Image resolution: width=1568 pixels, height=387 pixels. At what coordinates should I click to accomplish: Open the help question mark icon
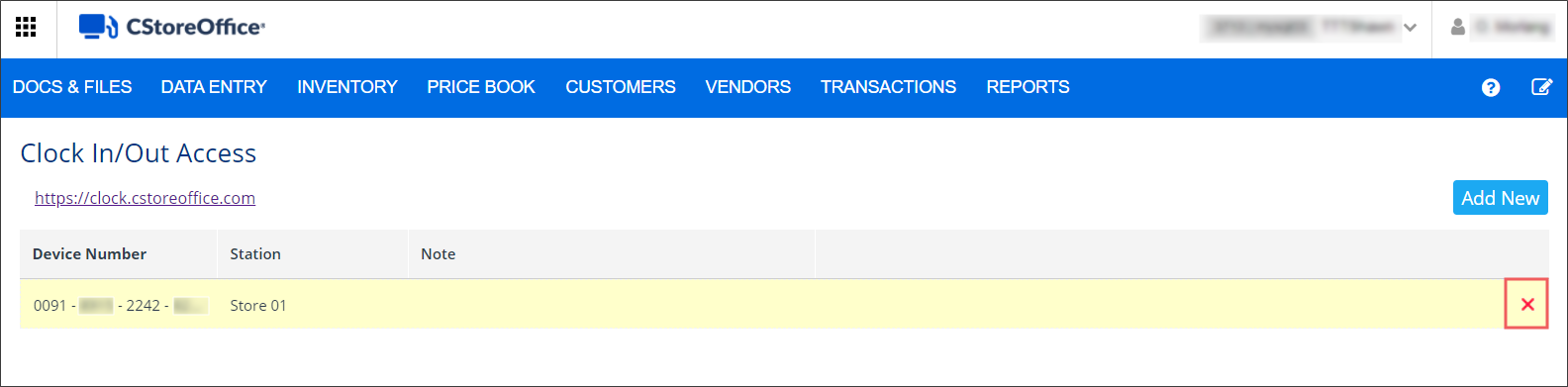(1490, 87)
